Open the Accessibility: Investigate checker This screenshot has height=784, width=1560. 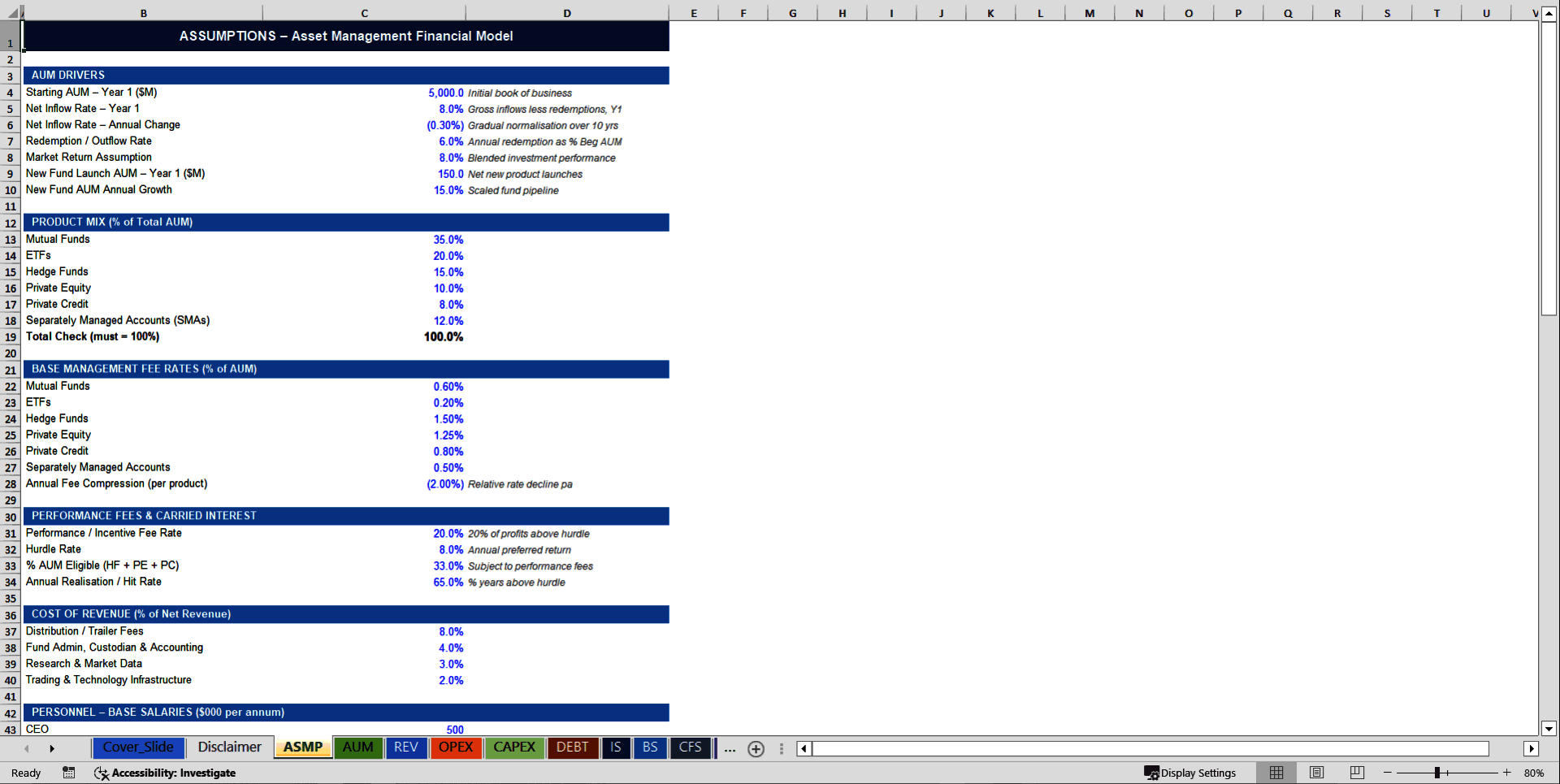coord(167,773)
